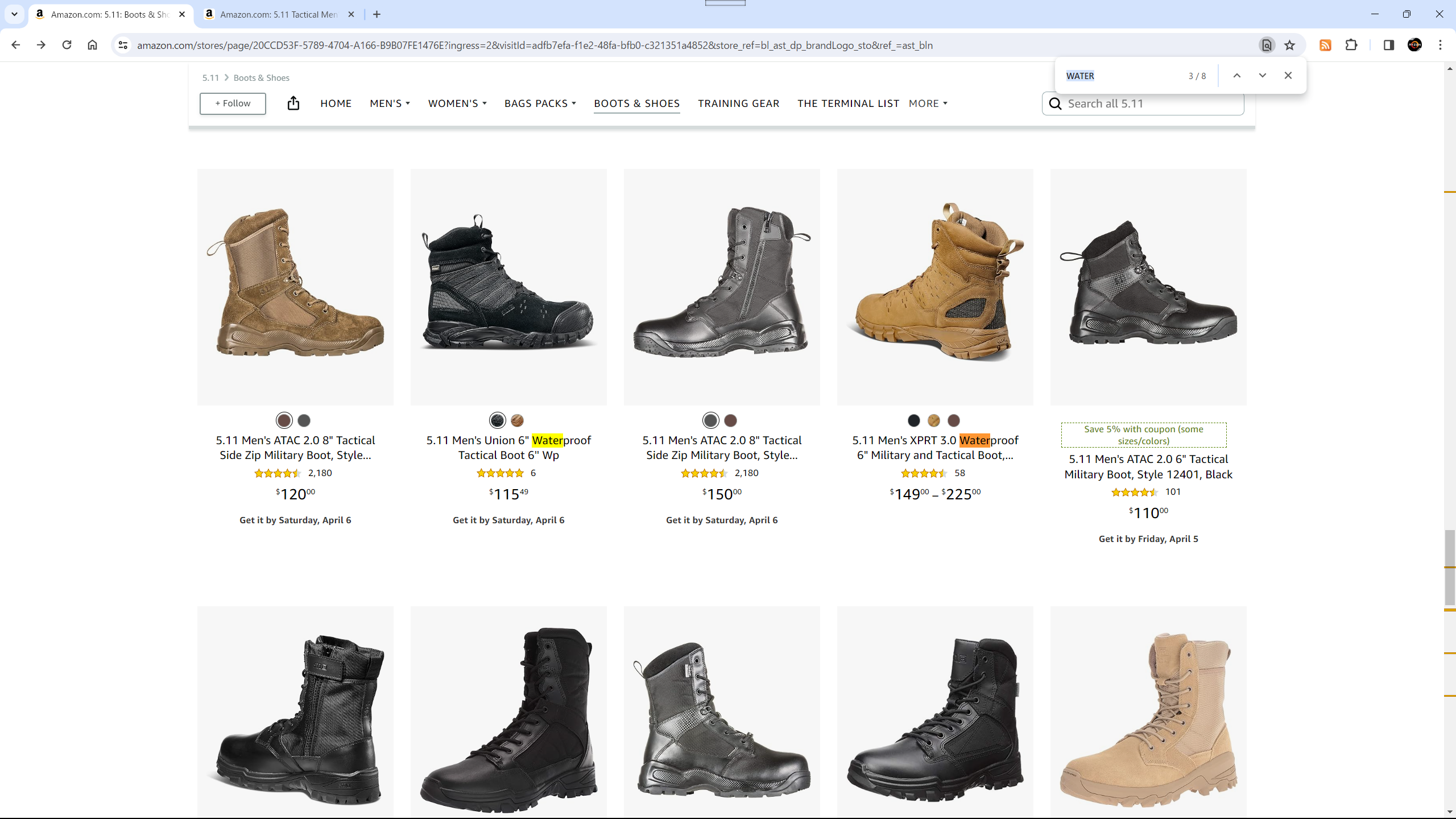Select brown swatch on $150 ATAC boot

(731, 420)
